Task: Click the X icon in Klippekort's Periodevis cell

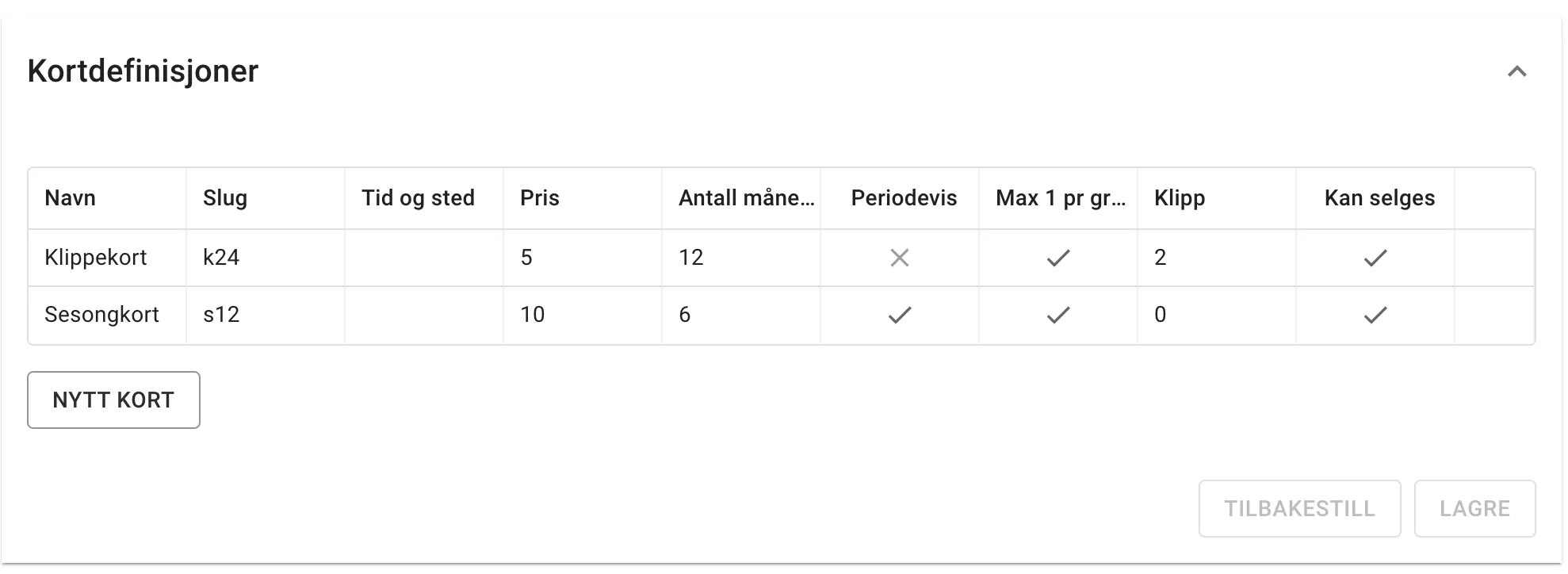Action: 900,258
